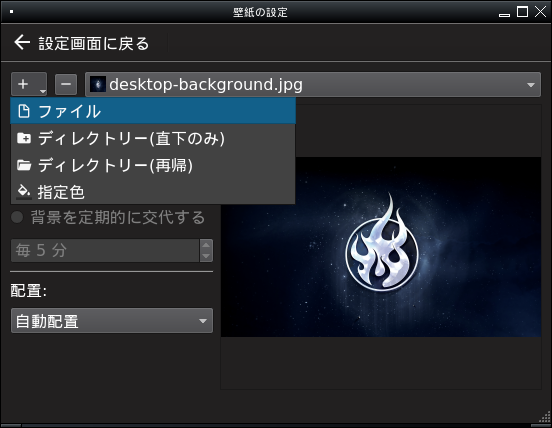Maximize the 壁紙の設定 window

(522, 12)
